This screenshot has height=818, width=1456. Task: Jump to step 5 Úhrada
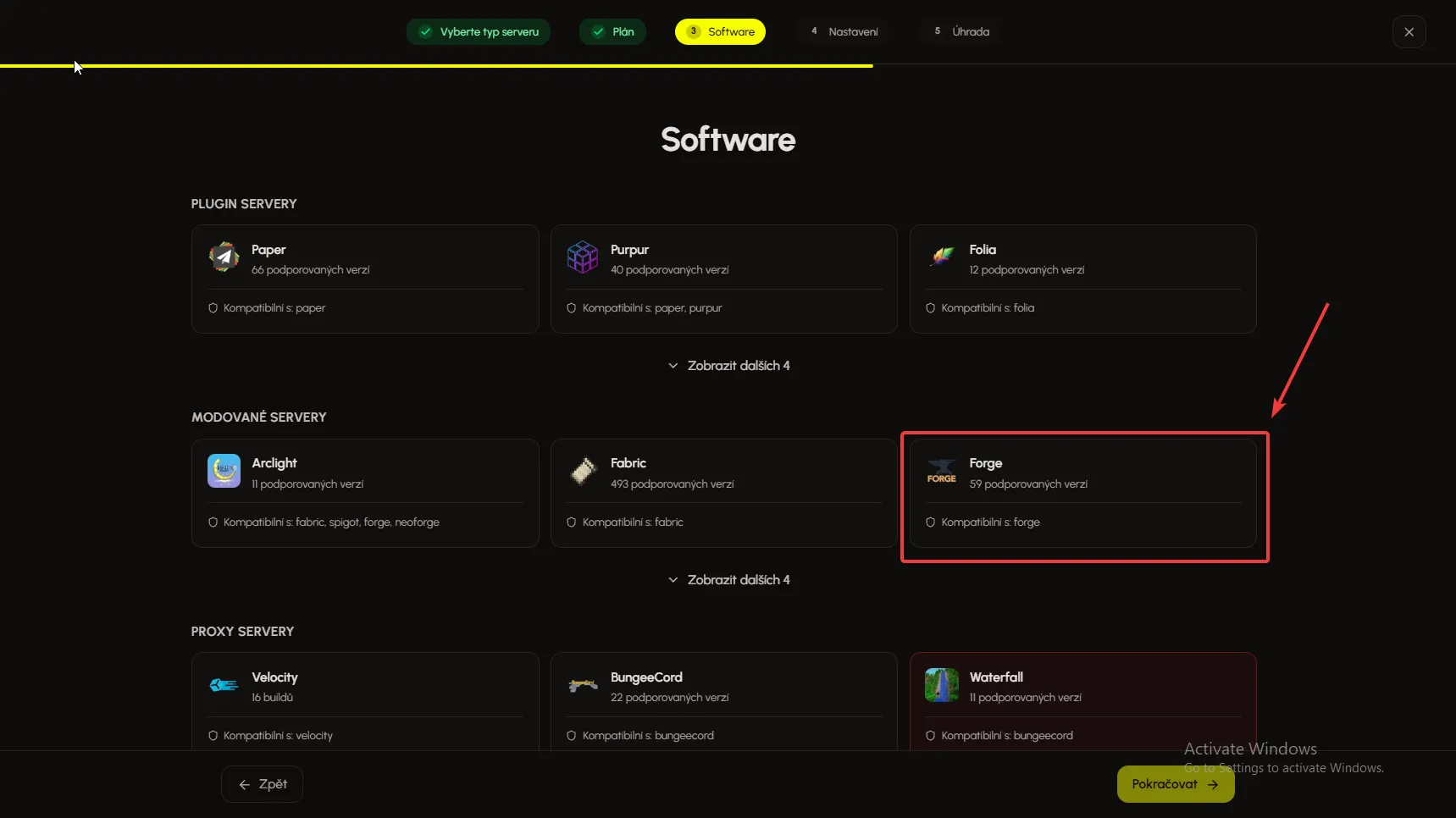tap(961, 31)
